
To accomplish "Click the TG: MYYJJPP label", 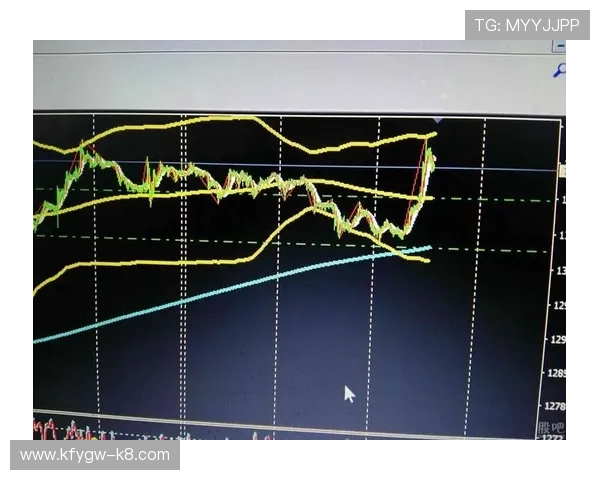I will pyautogui.click(x=527, y=24).
